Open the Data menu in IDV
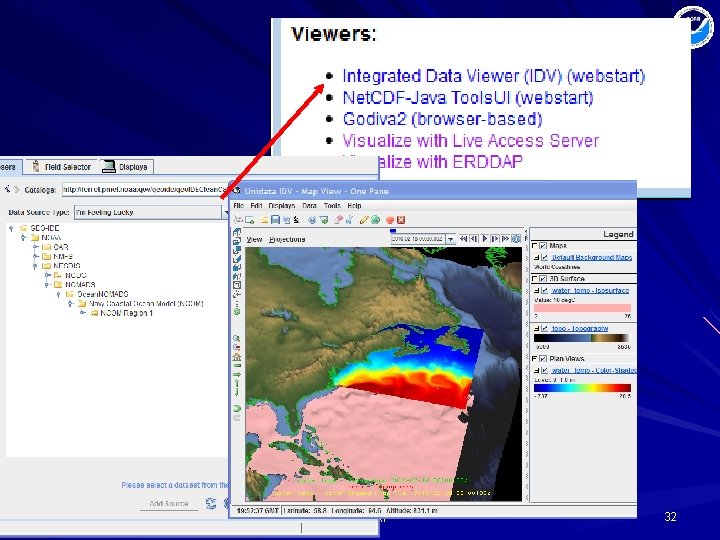This screenshot has height=540, width=720. [x=309, y=206]
